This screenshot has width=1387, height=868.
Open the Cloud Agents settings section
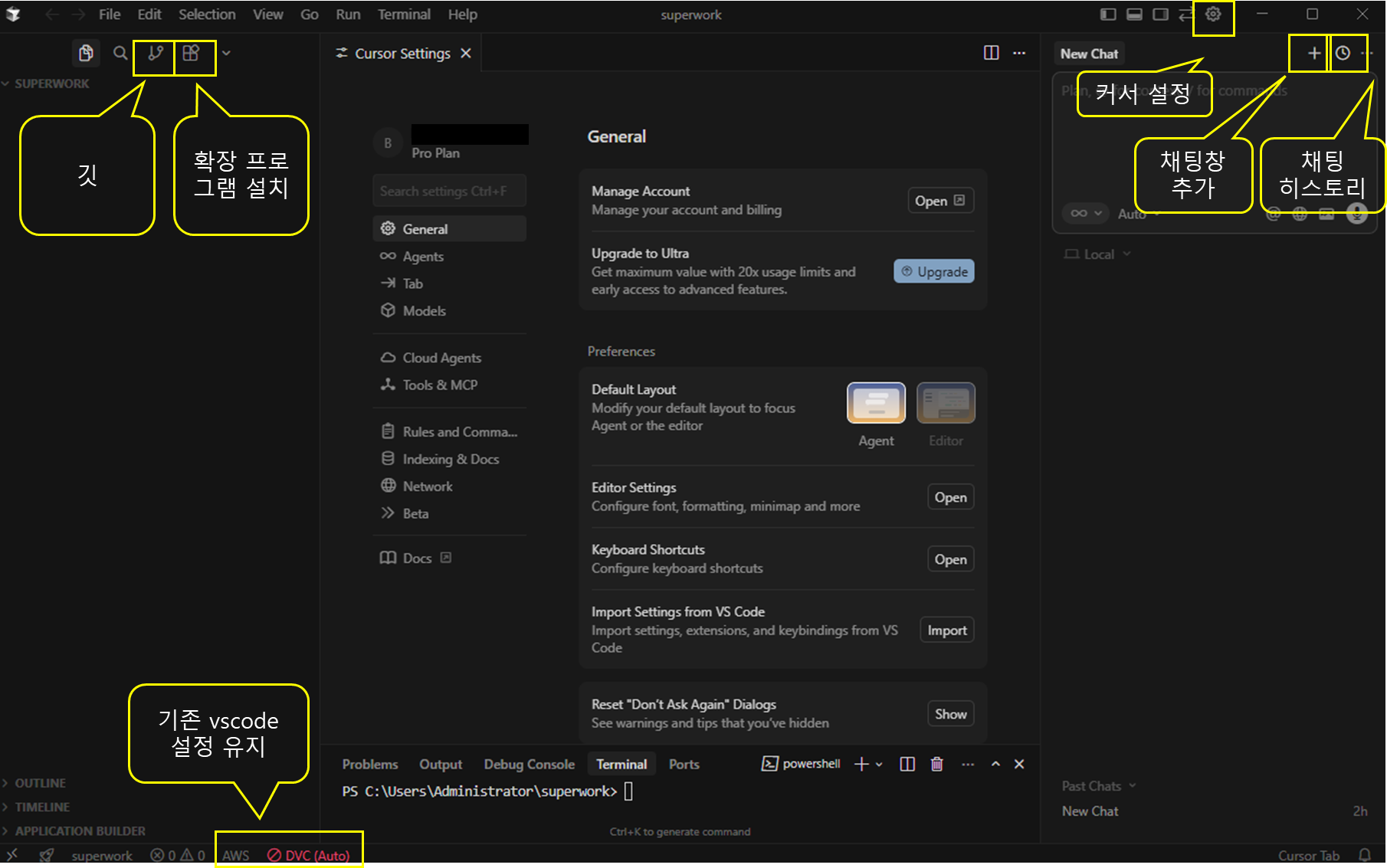click(449, 358)
